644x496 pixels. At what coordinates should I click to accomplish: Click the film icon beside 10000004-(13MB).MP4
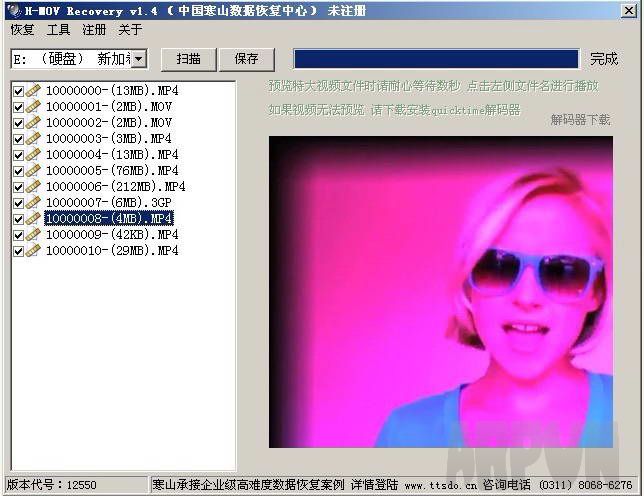click(33, 155)
